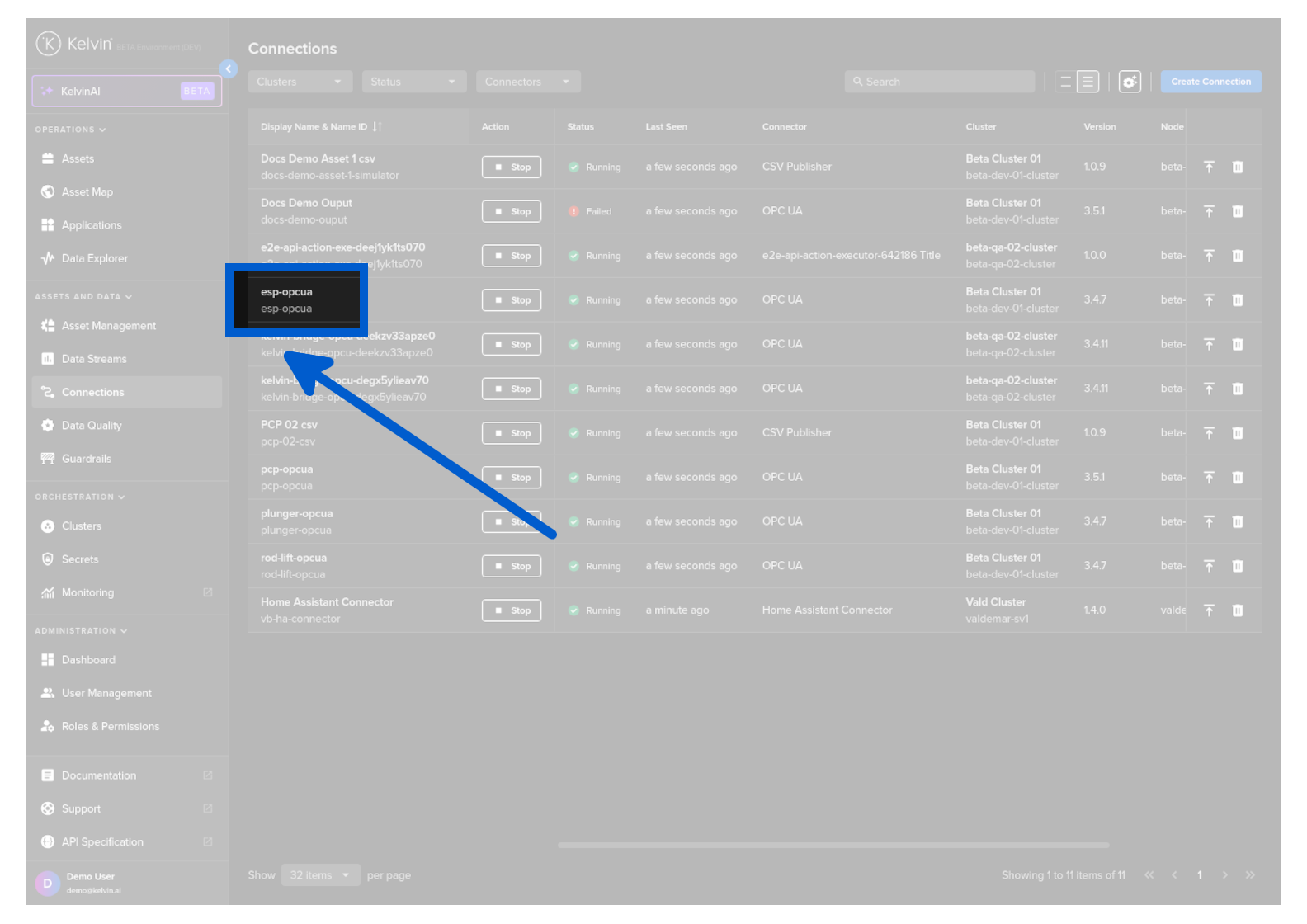
Task: Click the Search connections field
Action: tap(941, 82)
